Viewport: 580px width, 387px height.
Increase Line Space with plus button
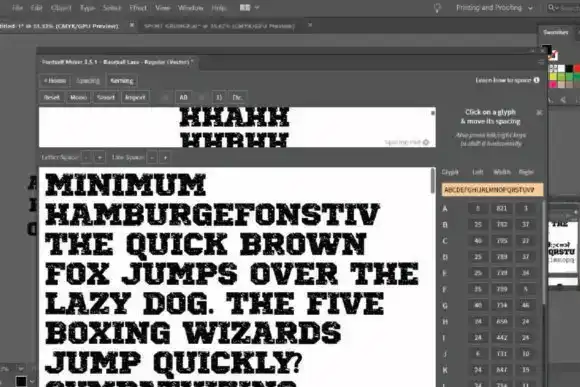(165, 158)
